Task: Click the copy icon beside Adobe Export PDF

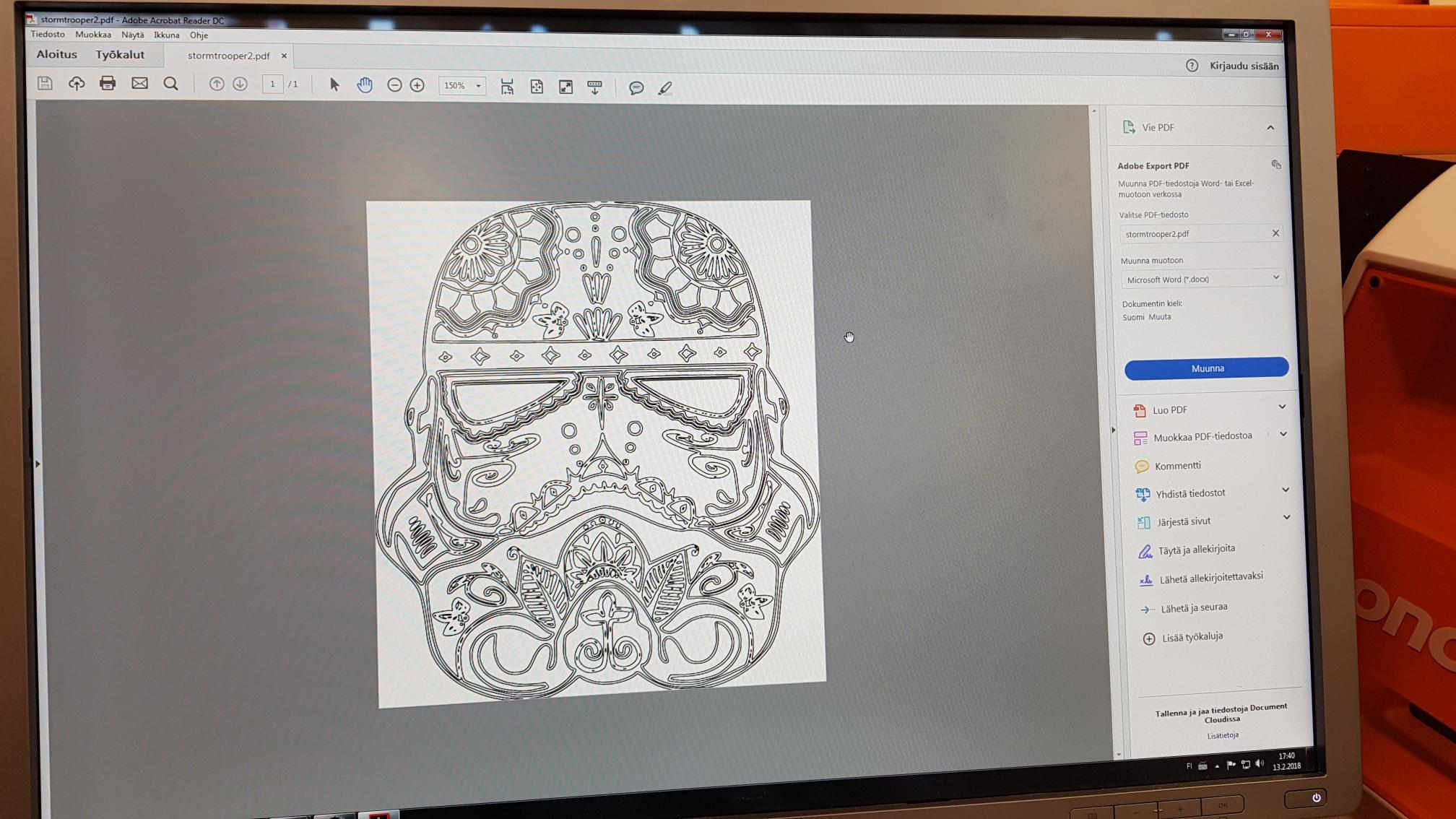Action: tap(1276, 165)
